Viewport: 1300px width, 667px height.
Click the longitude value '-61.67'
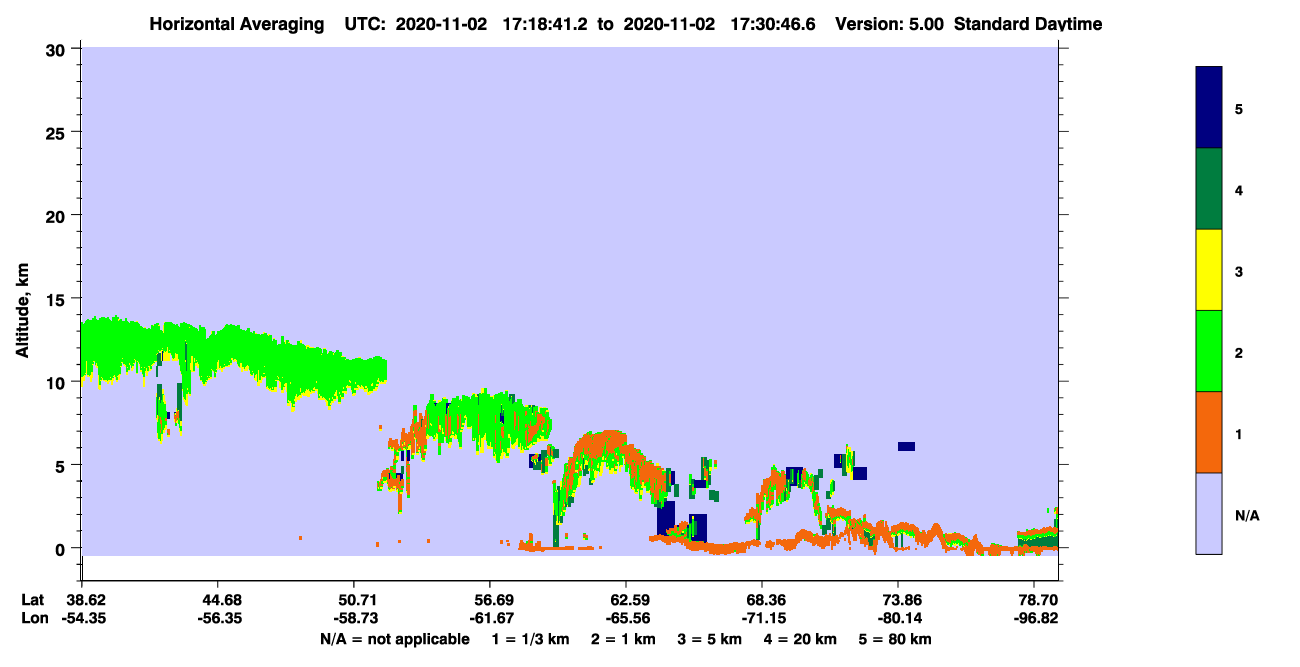pyautogui.click(x=490, y=618)
